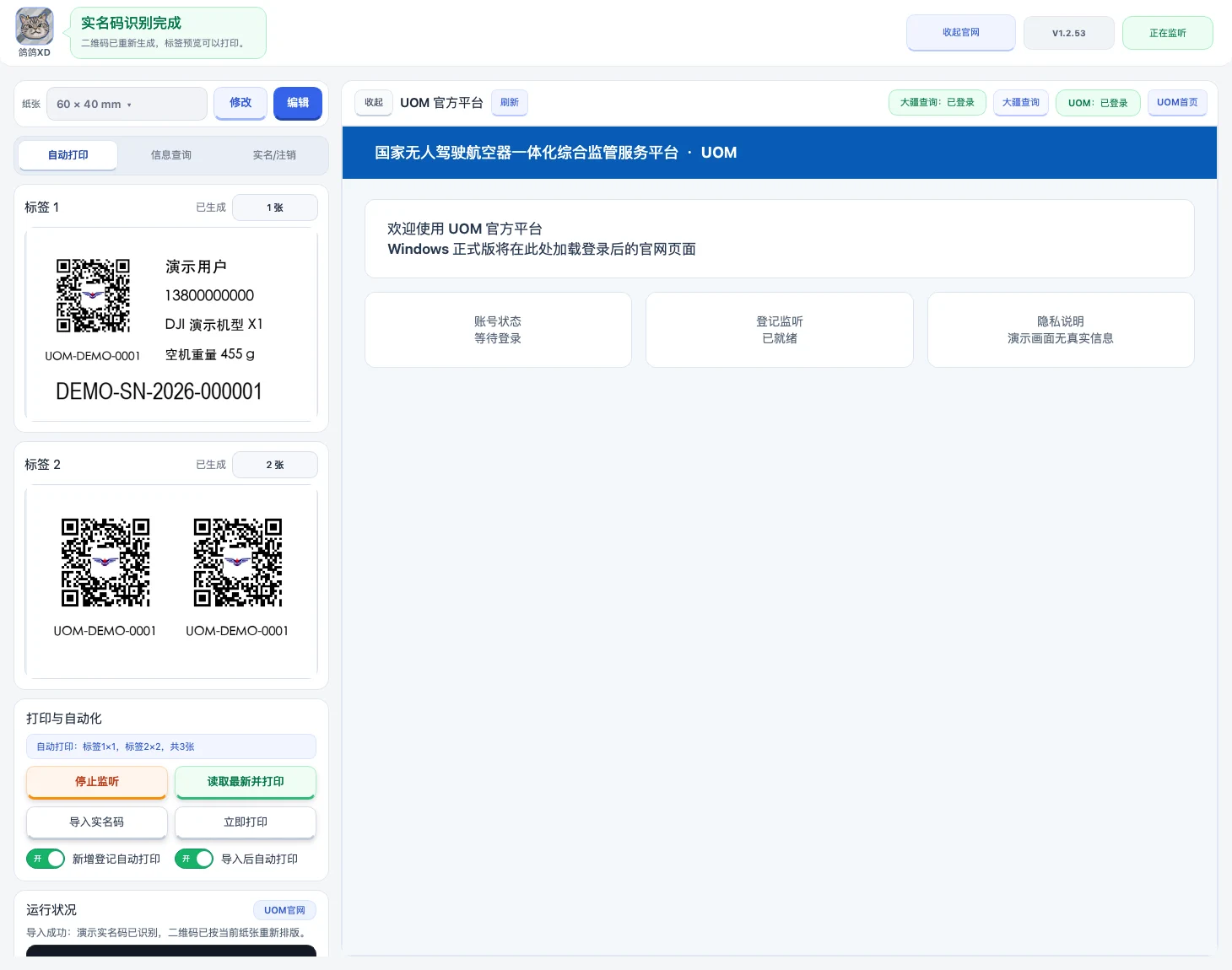
Task: Click the blue 编辑 button
Action: (298, 103)
